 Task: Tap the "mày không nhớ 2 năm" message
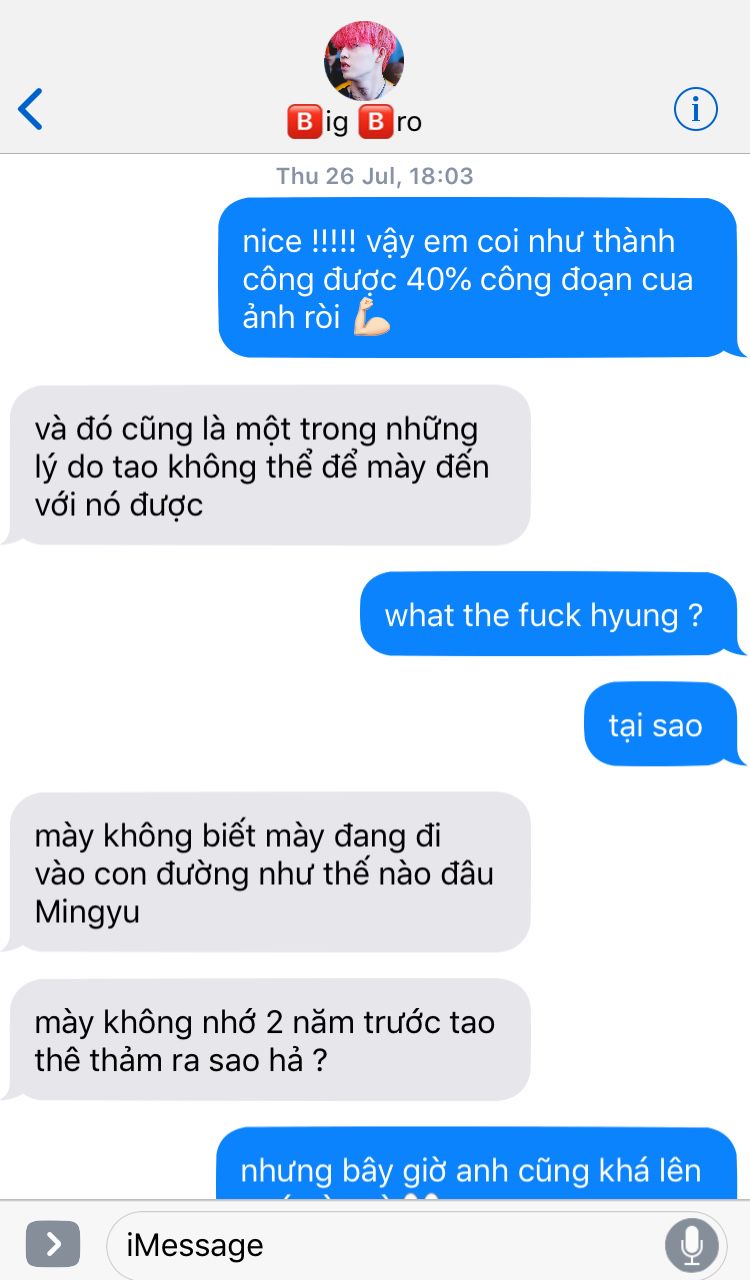270,1039
